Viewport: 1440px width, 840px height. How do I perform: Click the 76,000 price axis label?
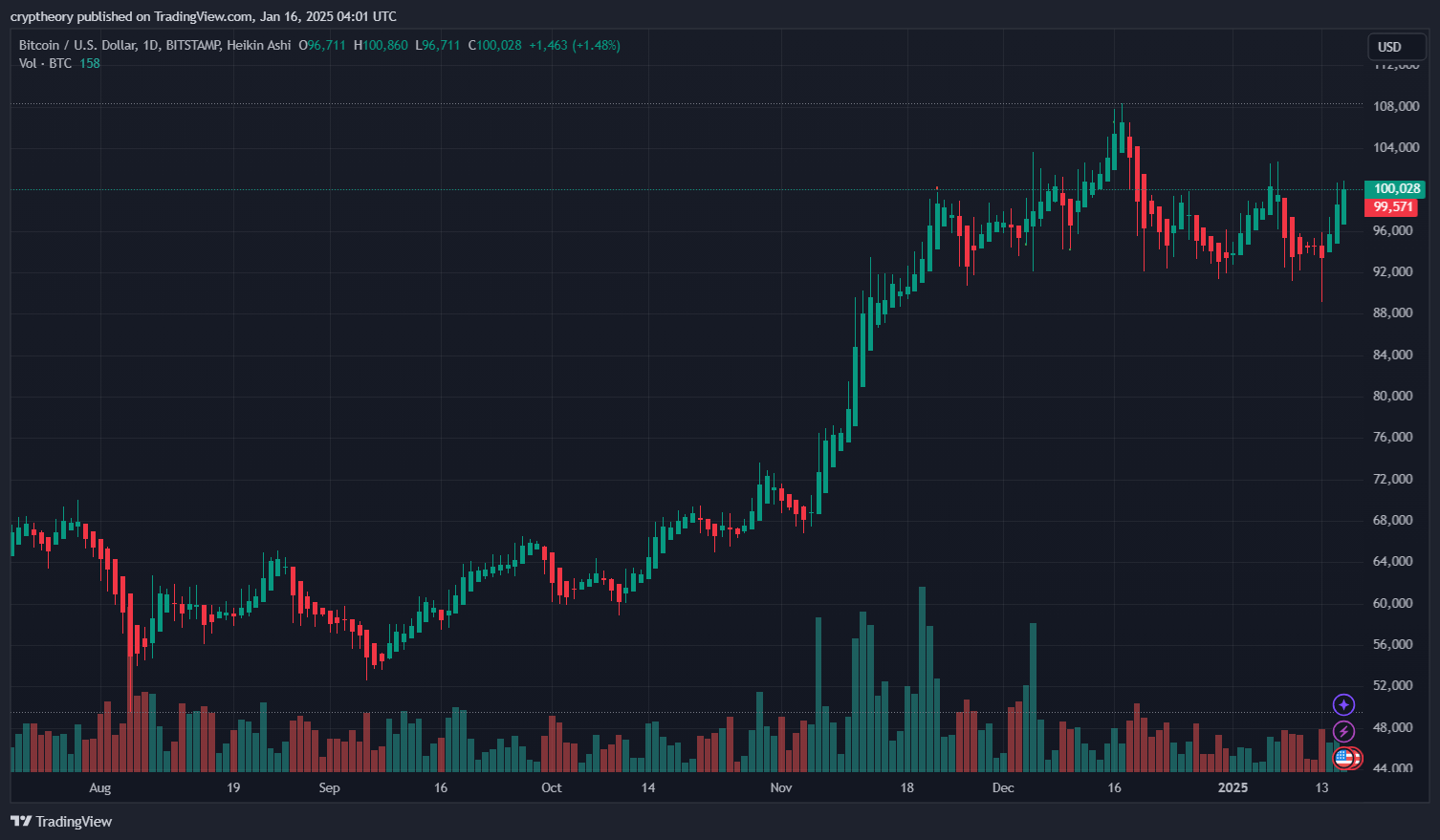[x=1392, y=437]
